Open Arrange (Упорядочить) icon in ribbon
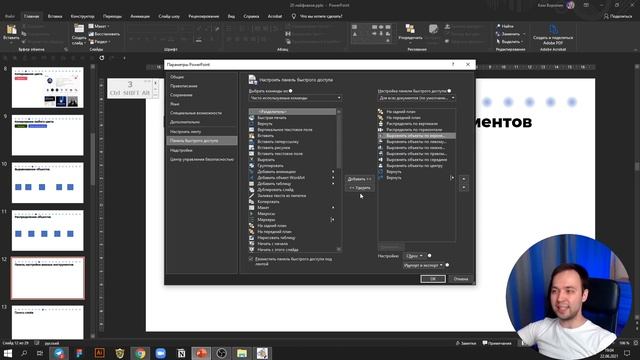 pyautogui.click(x=410, y=29)
